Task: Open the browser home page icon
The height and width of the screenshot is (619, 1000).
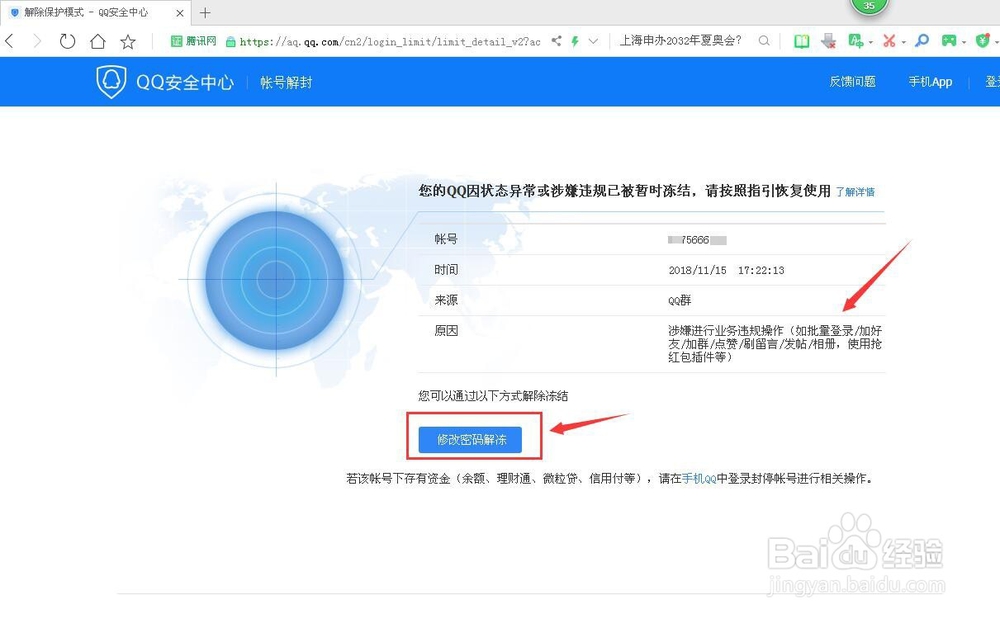Action: coord(98,41)
